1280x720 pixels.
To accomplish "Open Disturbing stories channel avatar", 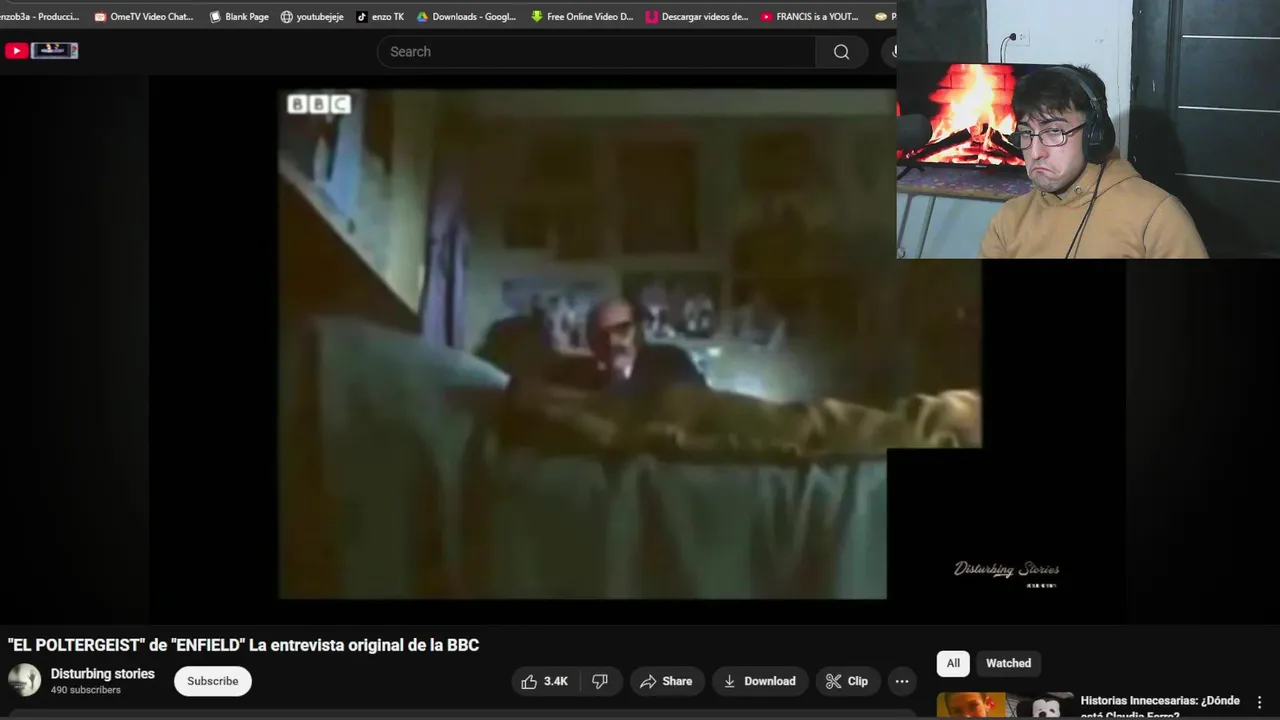I will (x=24, y=680).
